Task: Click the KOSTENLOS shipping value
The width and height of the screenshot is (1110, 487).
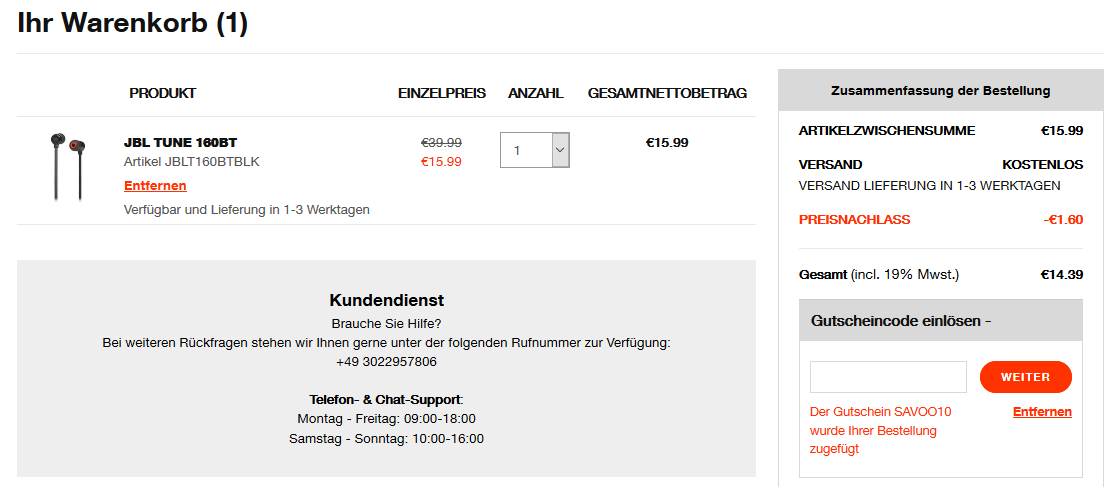Action: tap(1042, 164)
